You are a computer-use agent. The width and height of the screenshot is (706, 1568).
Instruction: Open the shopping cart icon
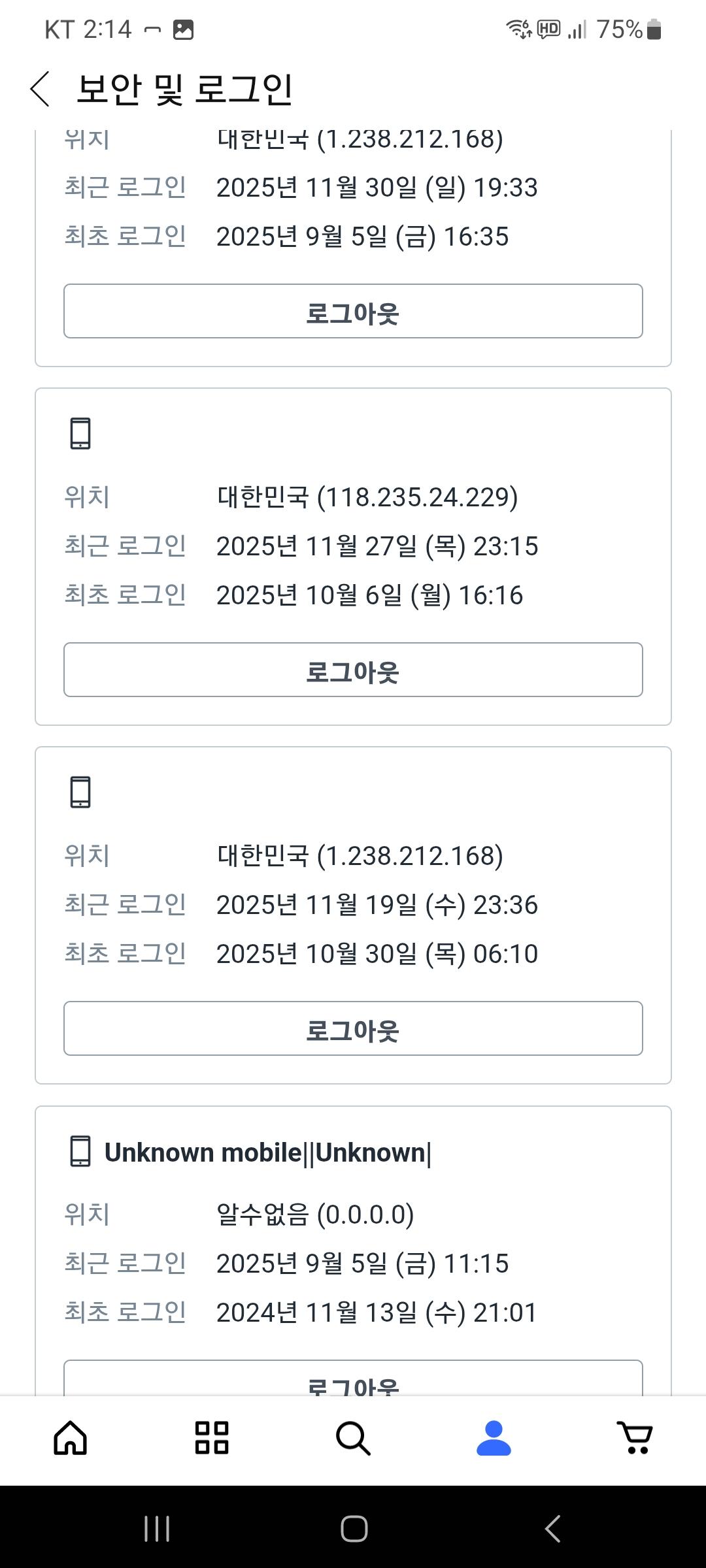635,1438
